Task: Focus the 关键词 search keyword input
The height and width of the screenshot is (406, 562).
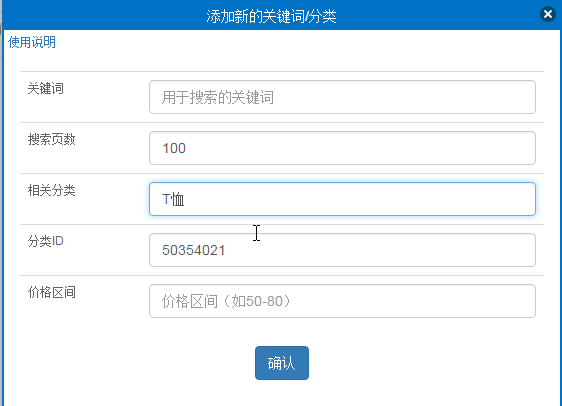Action: 342,97
